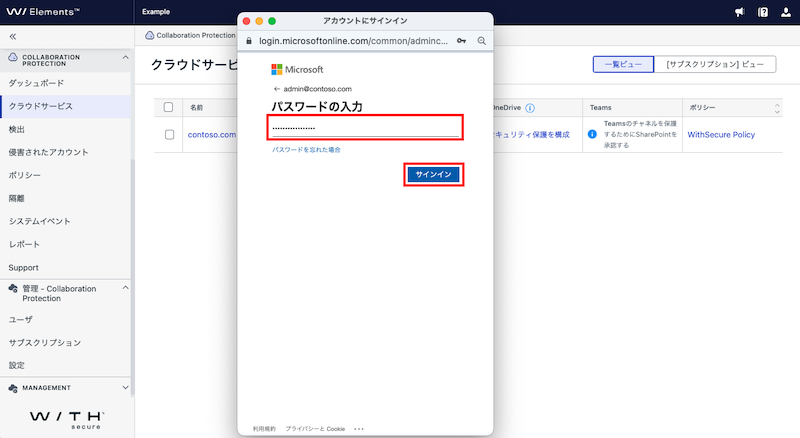Click the 名前 column header

pyautogui.click(x=196, y=108)
